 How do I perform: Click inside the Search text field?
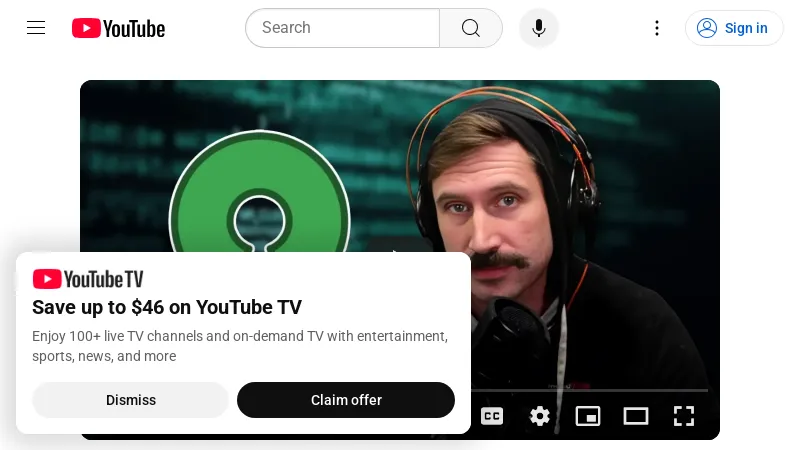click(342, 28)
